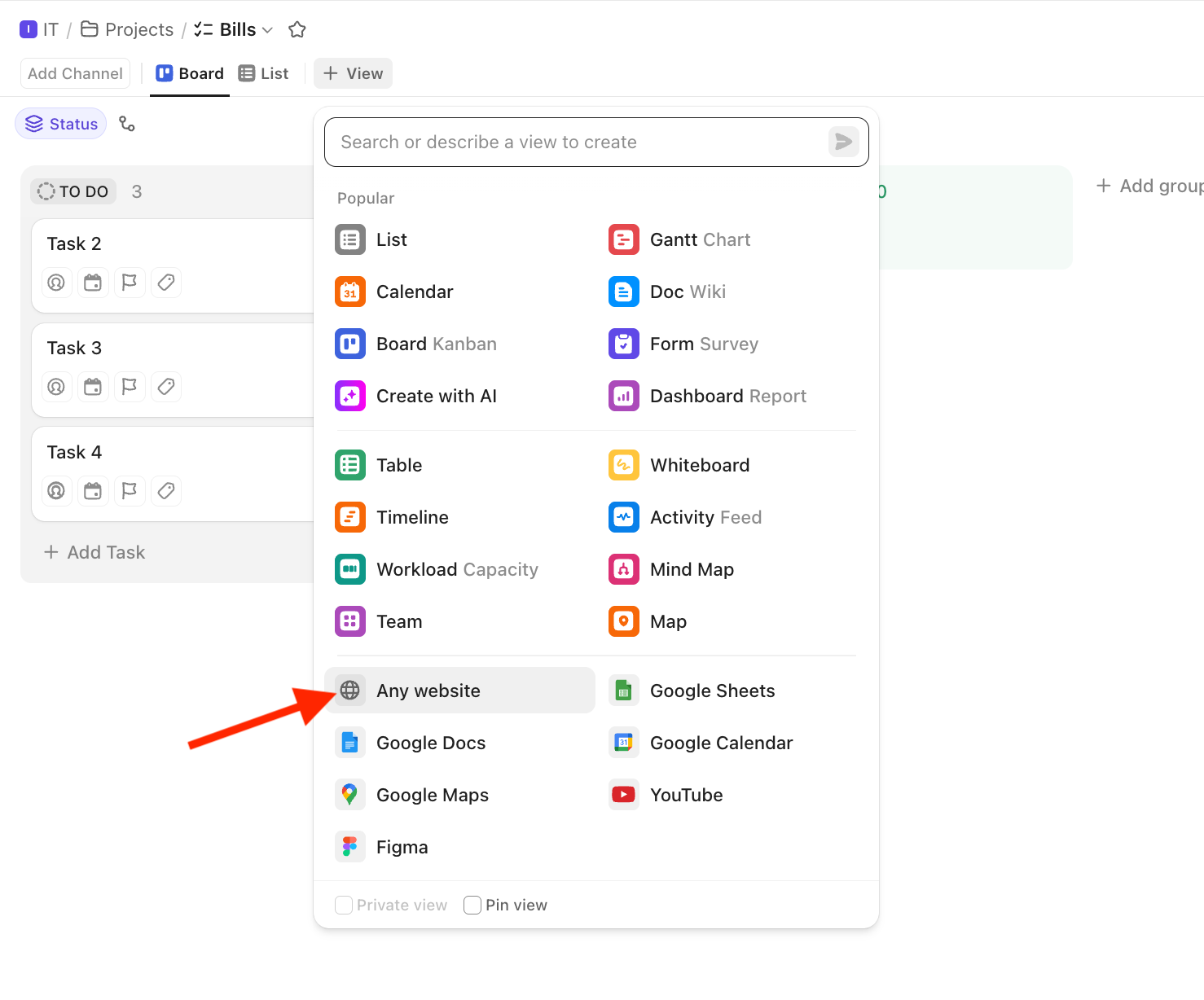
Task: Enable the Private view checkbox
Action: (344, 905)
